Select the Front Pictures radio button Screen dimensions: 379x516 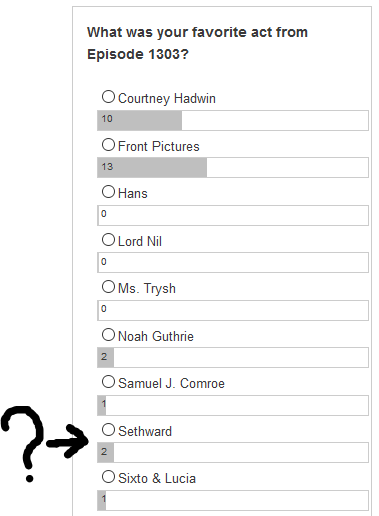[108, 145]
